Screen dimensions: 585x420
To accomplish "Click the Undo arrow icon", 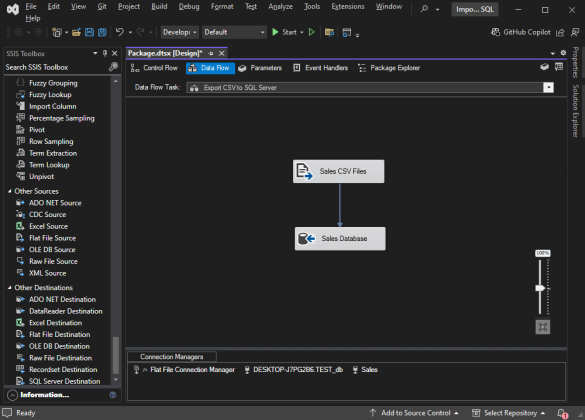I will pyautogui.click(x=119, y=32).
